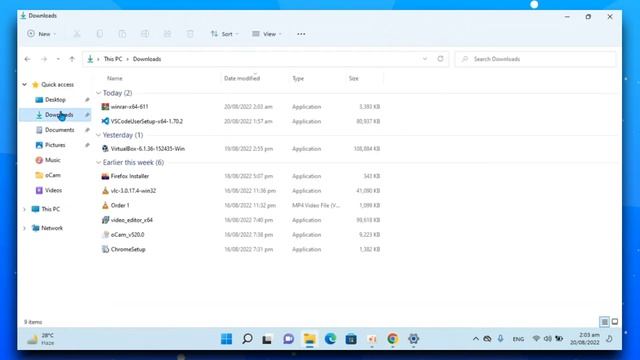
Task: Expand the This PC tree node
Action: pos(24,209)
